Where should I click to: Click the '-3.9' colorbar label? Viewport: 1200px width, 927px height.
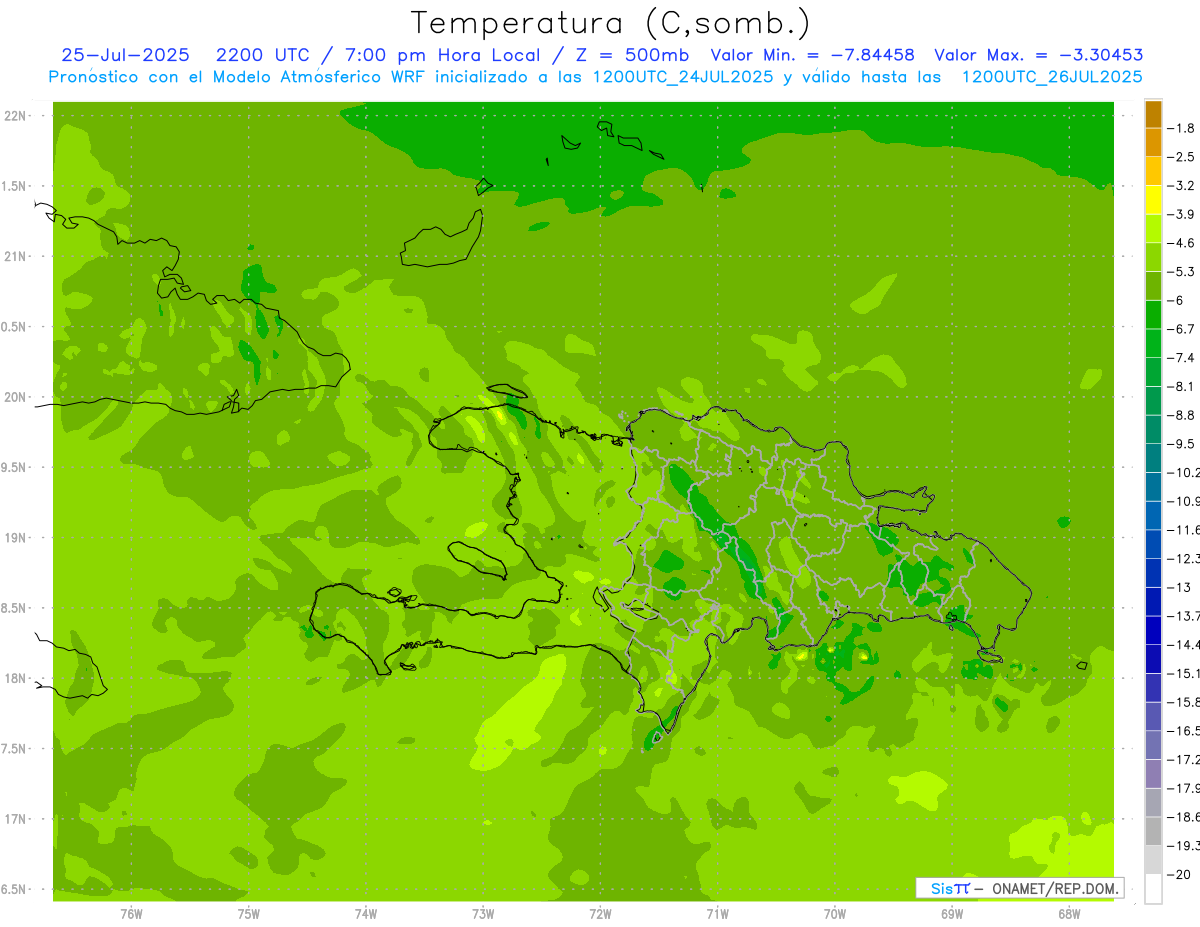pos(1181,214)
